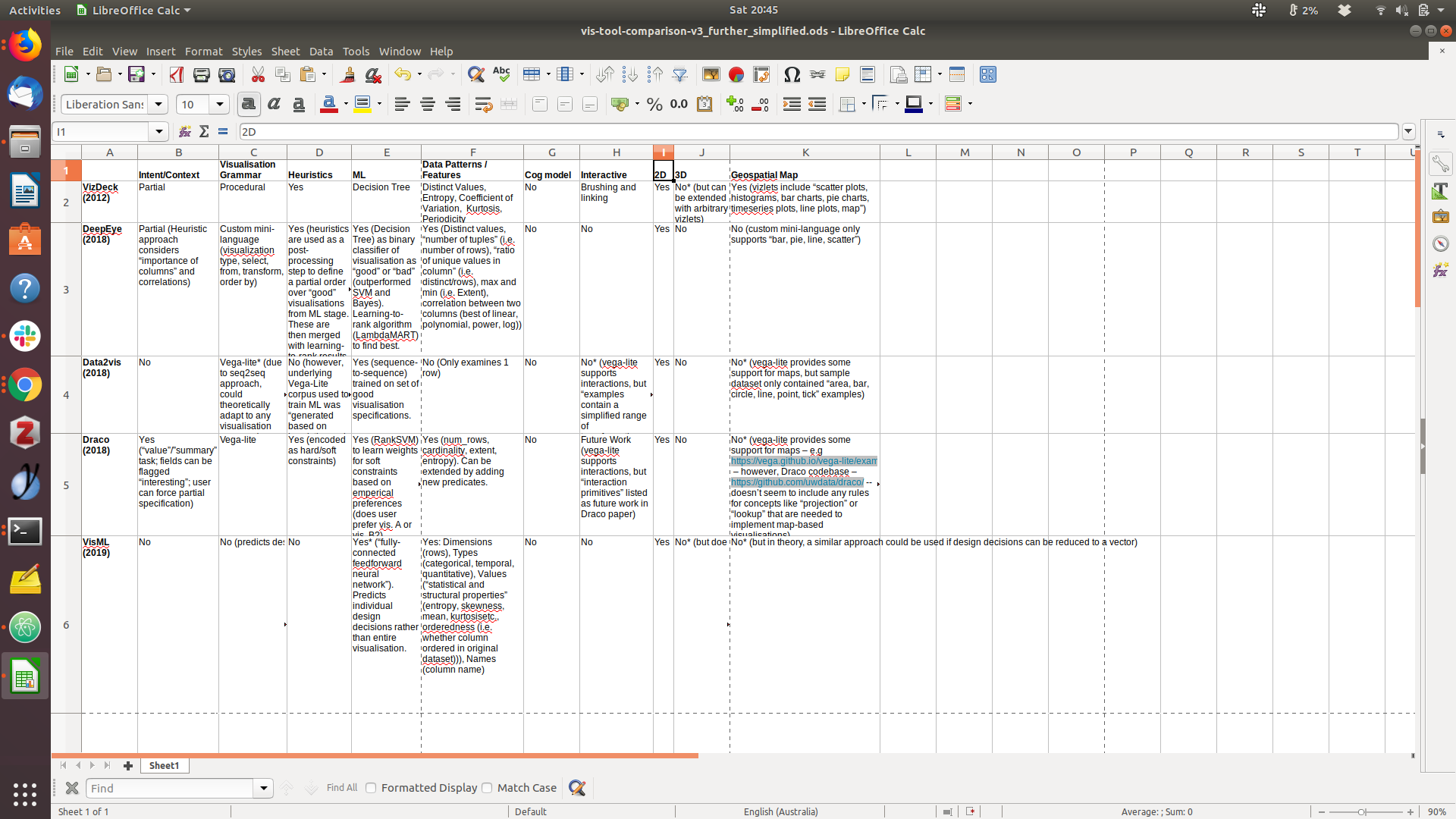Open the Name Box dropdown arrow
The image size is (1456, 819).
[158, 132]
